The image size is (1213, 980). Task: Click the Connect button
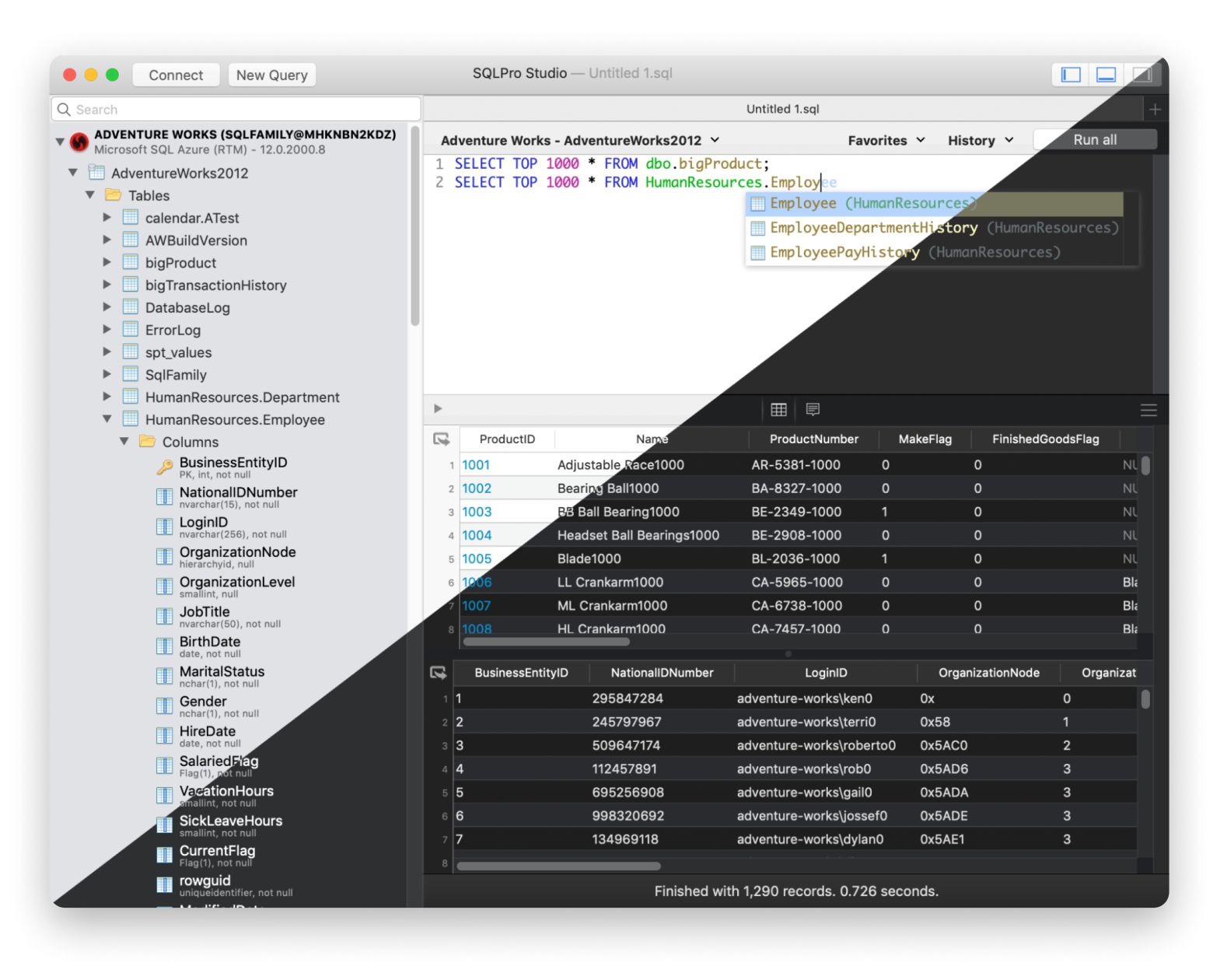(176, 75)
